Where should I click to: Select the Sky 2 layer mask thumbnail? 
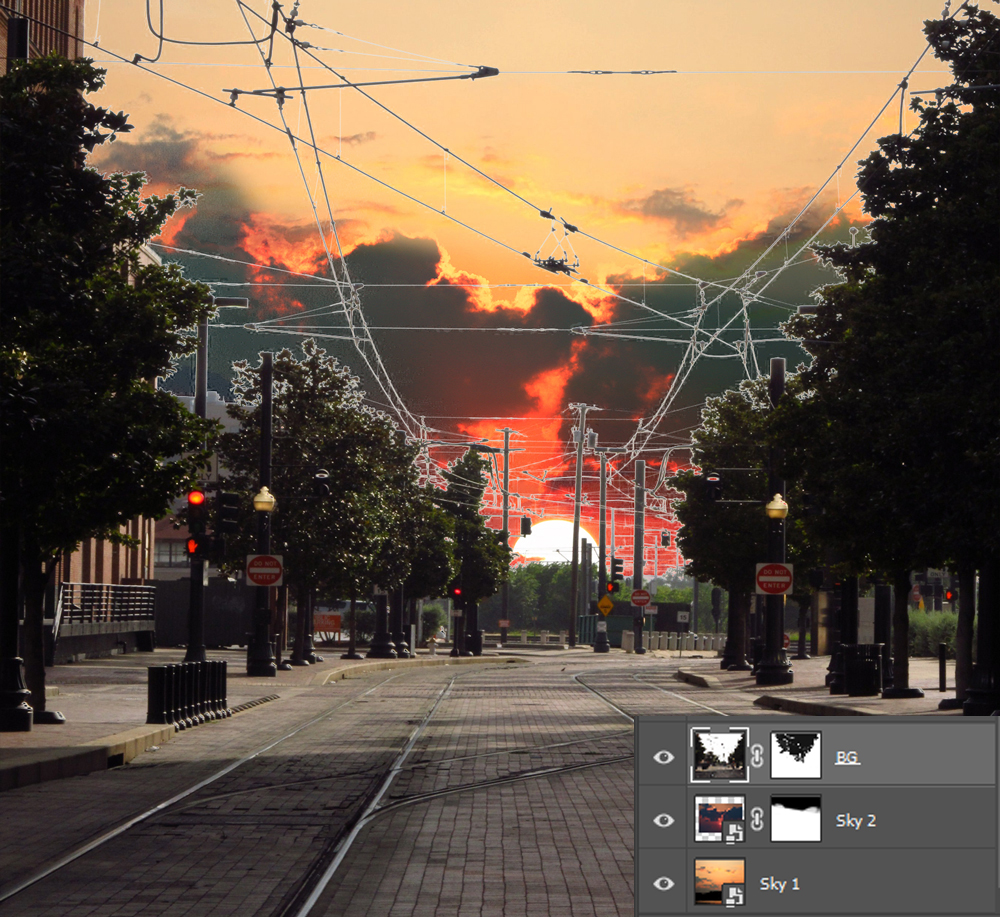click(x=796, y=819)
